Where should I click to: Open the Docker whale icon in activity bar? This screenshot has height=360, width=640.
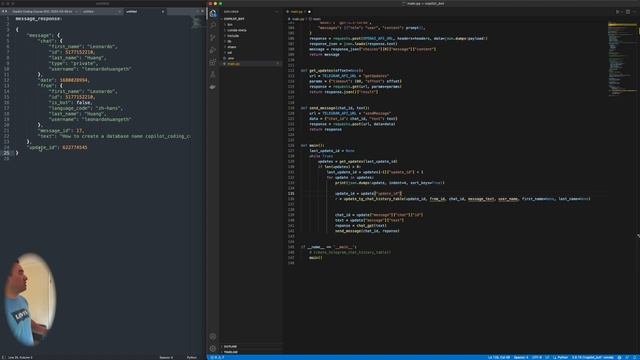click(x=213, y=87)
